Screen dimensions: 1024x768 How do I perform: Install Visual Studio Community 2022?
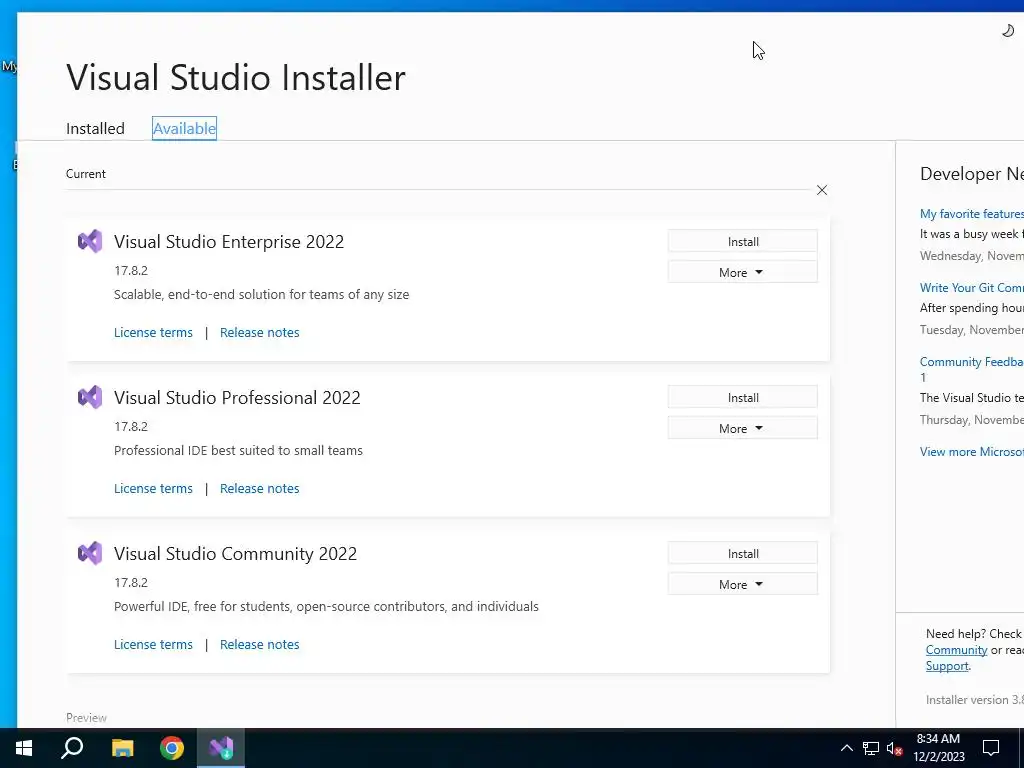coord(743,553)
